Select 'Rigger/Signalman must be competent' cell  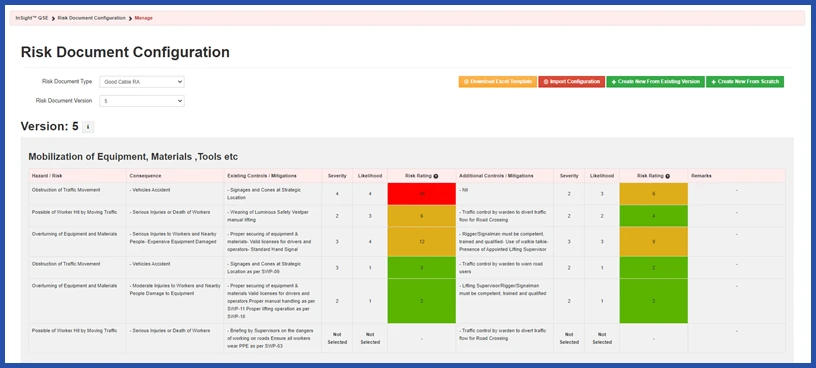click(505, 242)
